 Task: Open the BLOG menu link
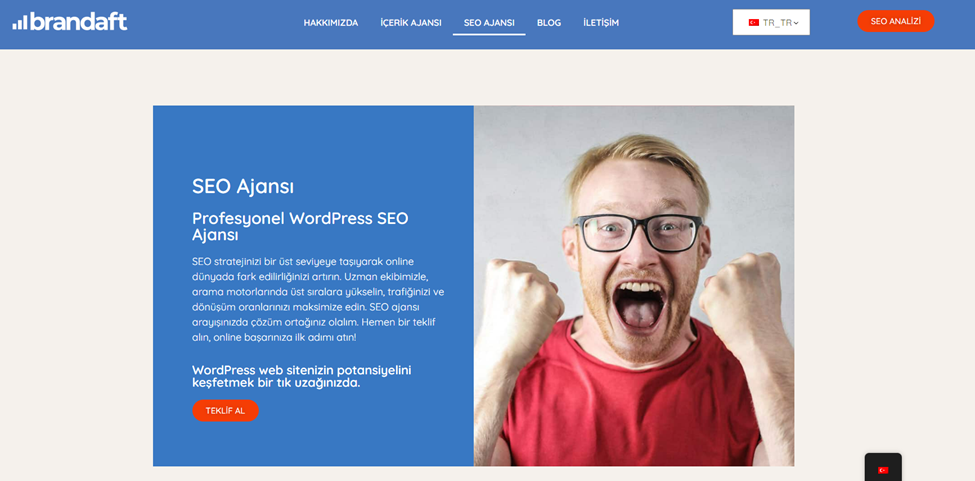(549, 23)
